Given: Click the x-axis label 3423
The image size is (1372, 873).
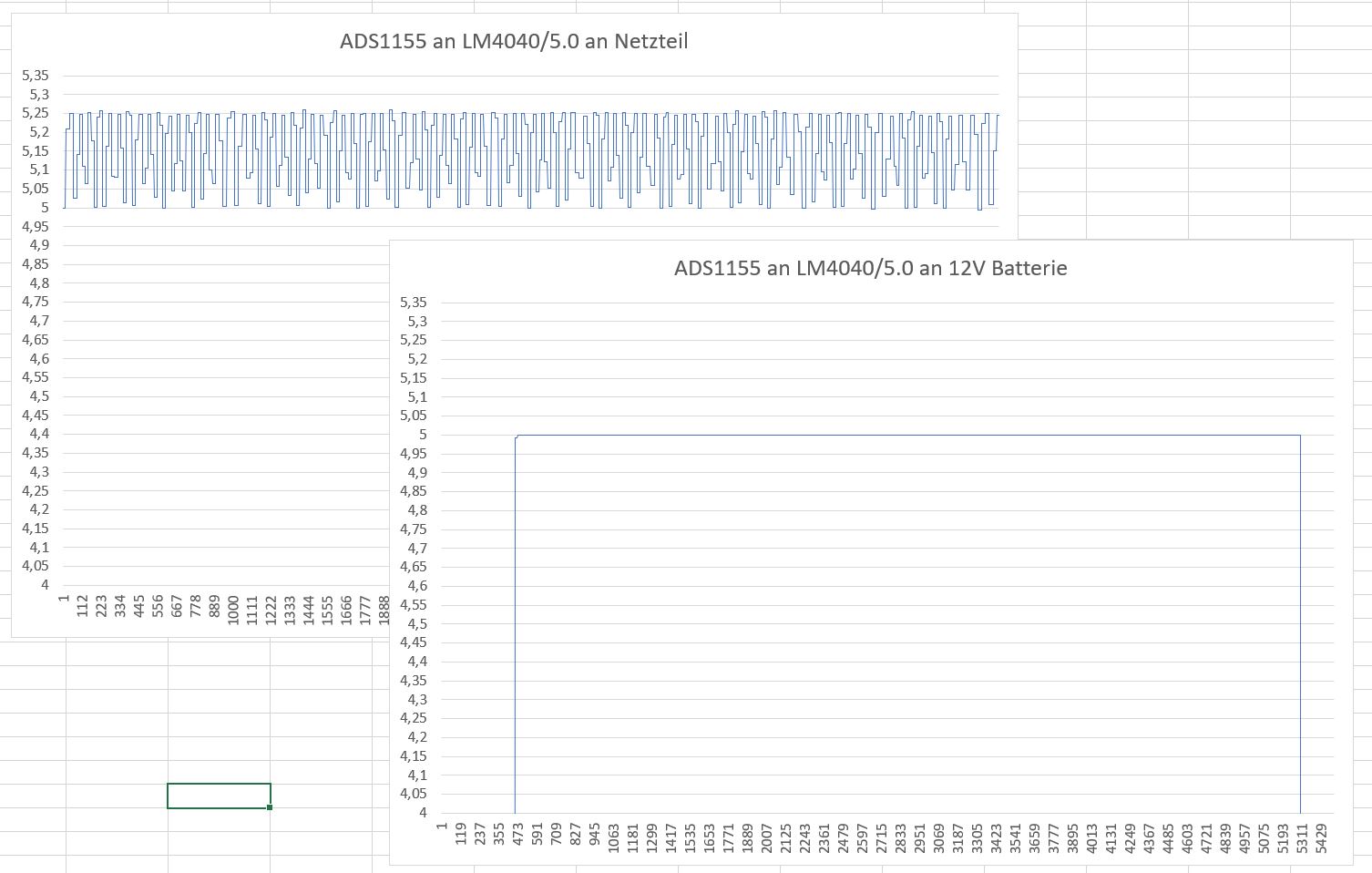Looking at the screenshot, I should (x=997, y=838).
